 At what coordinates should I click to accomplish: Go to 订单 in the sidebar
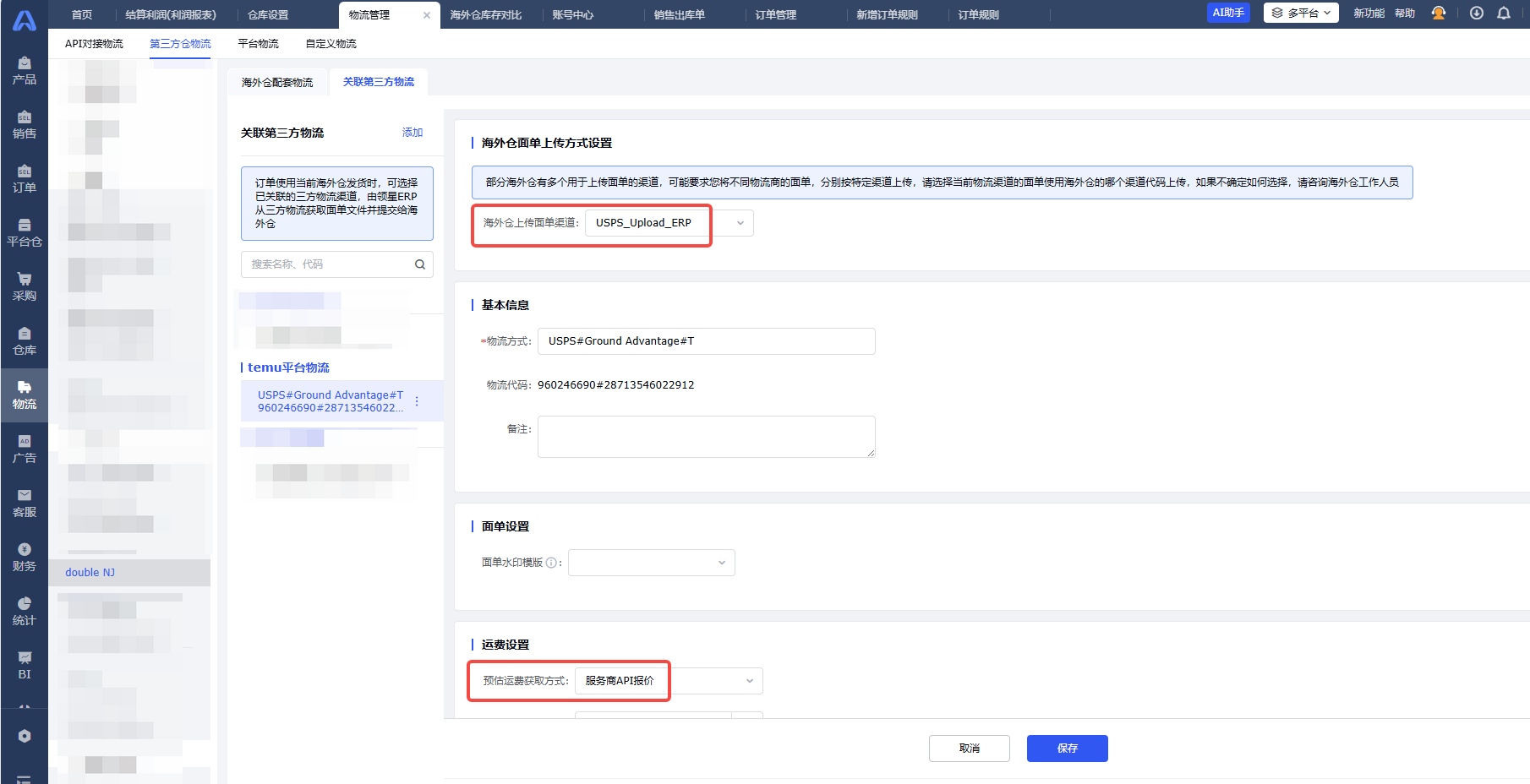[25, 179]
